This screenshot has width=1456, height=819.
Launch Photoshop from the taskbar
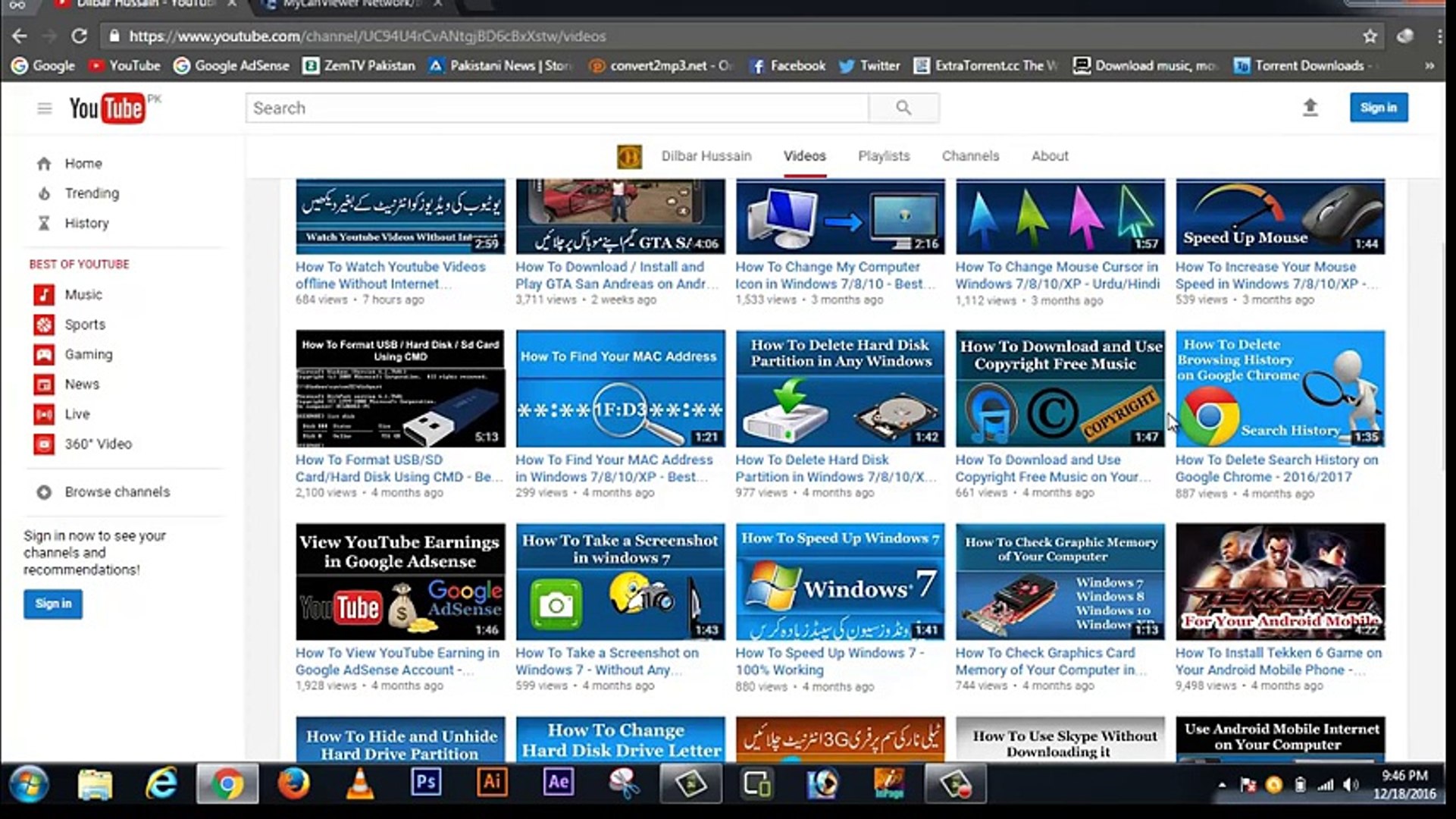click(426, 784)
